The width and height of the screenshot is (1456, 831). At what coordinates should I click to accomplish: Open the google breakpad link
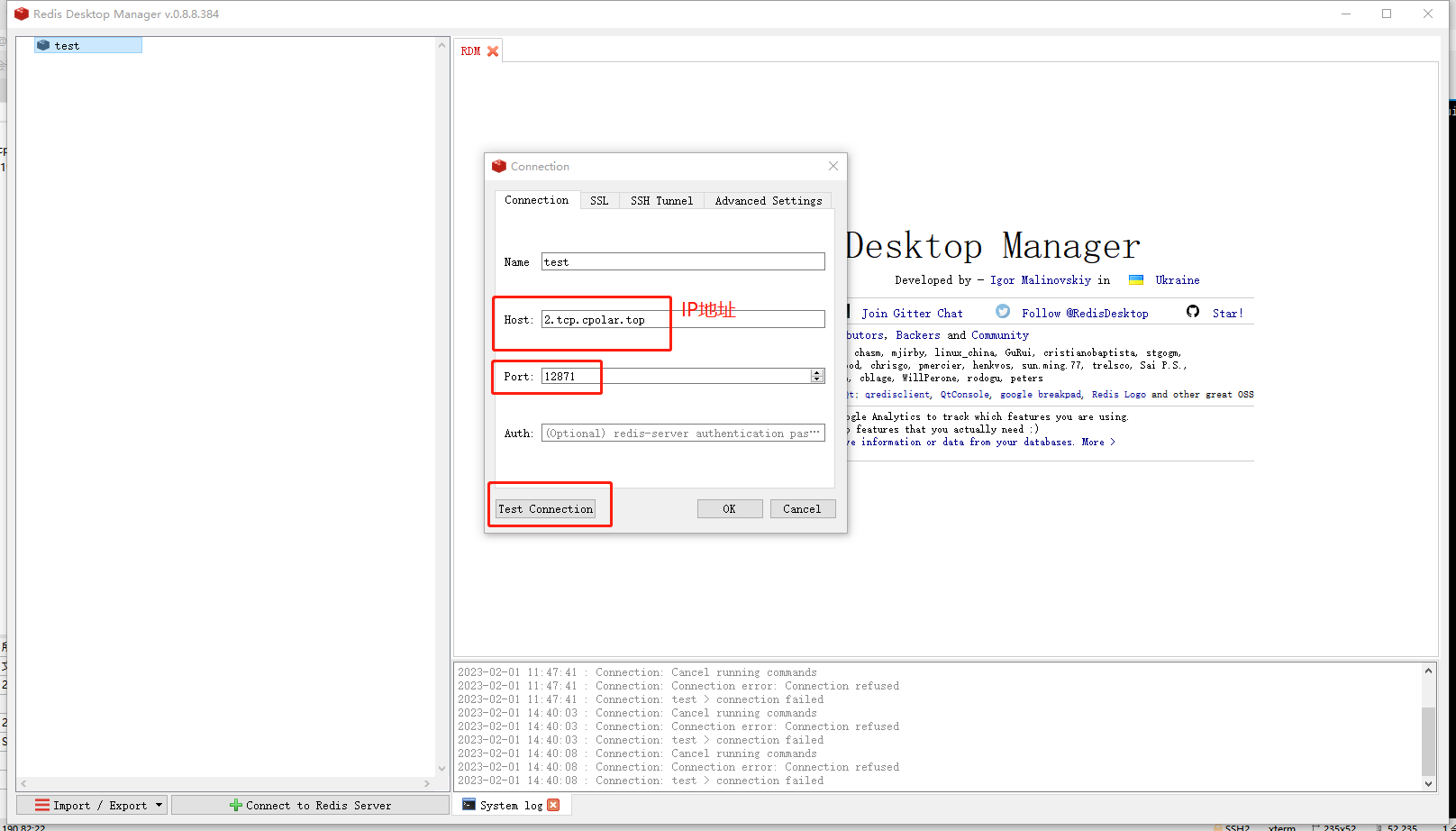[x=1040, y=395]
